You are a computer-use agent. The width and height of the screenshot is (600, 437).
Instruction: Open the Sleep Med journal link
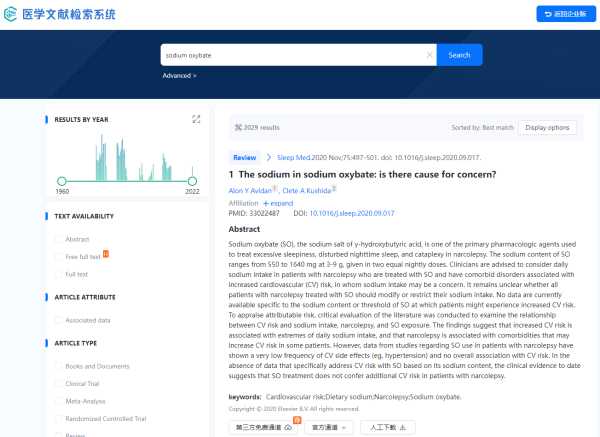tap(293, 158)
